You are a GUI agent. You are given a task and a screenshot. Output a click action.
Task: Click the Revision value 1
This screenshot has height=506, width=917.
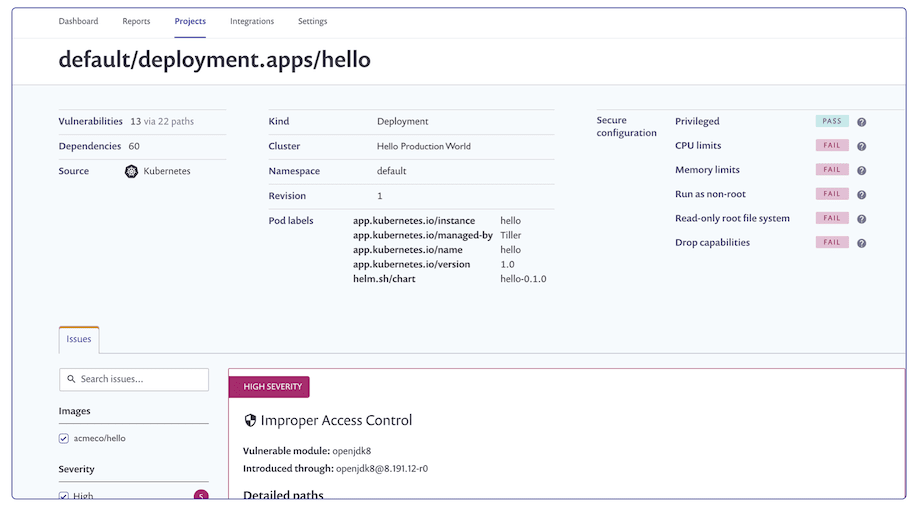(380, 196)
